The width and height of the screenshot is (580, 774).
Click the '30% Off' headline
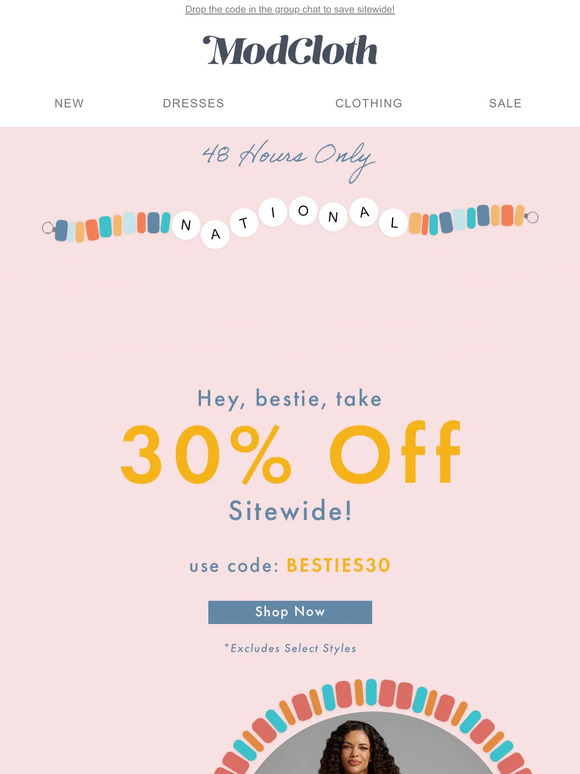point(290,453)
